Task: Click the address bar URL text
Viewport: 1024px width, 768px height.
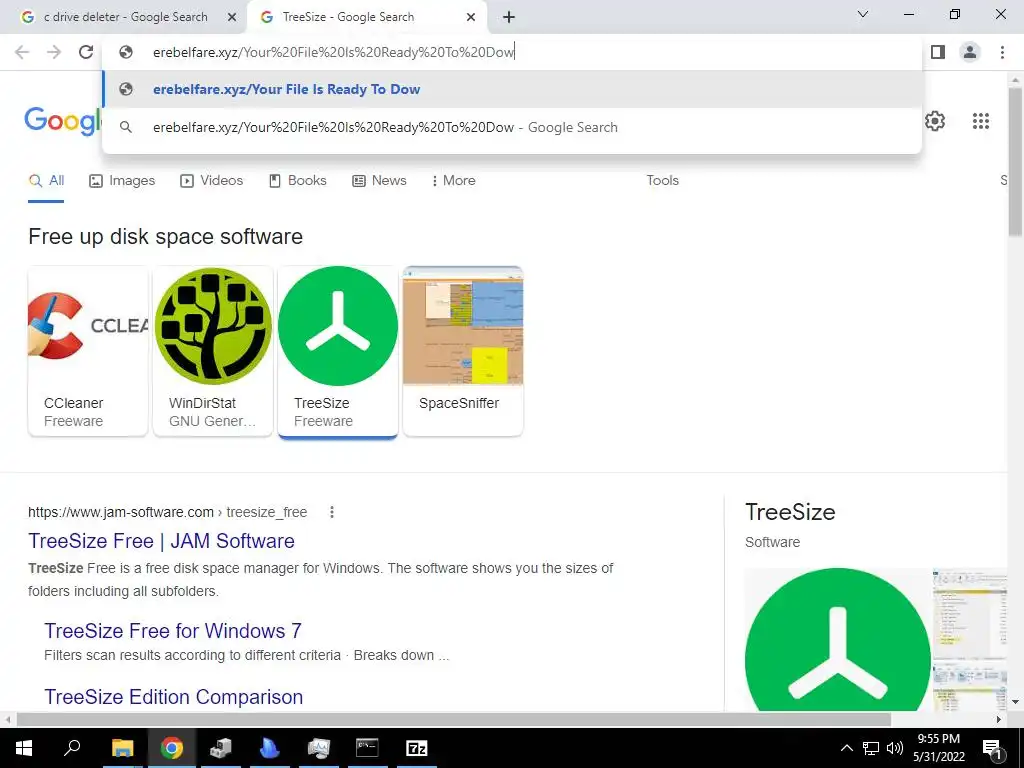Action: [x=333, y=52]
